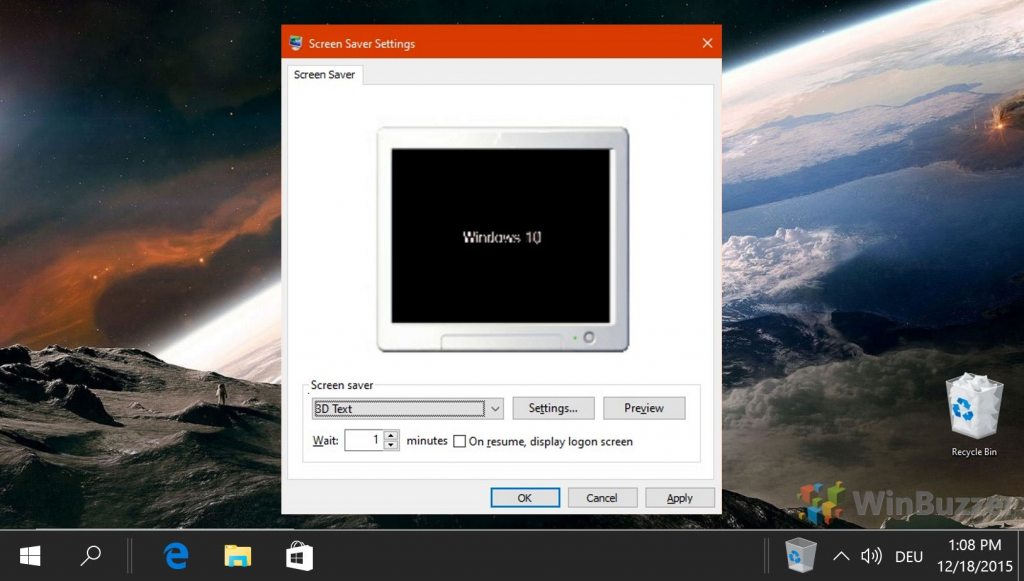This screenshot has height=581, width=1024.
Task: Click the Windows 10 screen saver preview monitor
Action: (x=502, y=239)
